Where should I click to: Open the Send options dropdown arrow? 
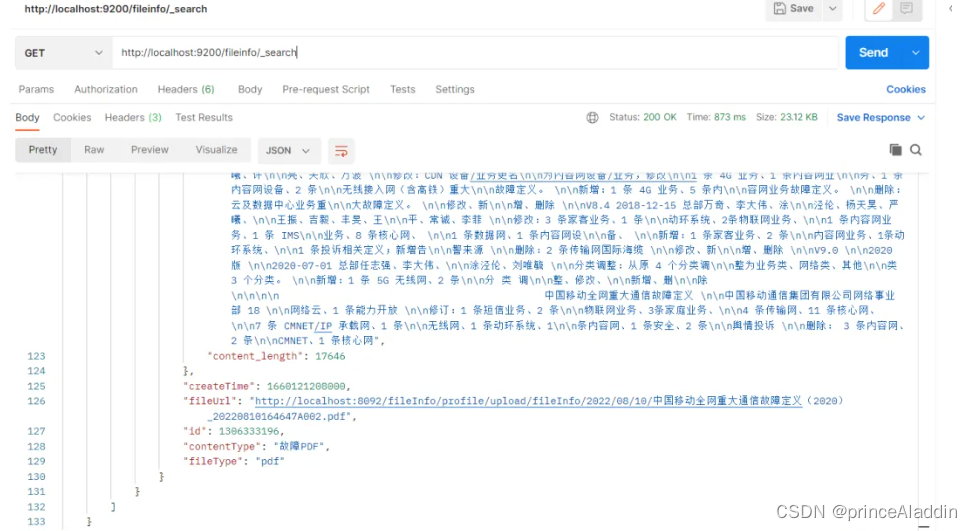click(x=916, y=53)
